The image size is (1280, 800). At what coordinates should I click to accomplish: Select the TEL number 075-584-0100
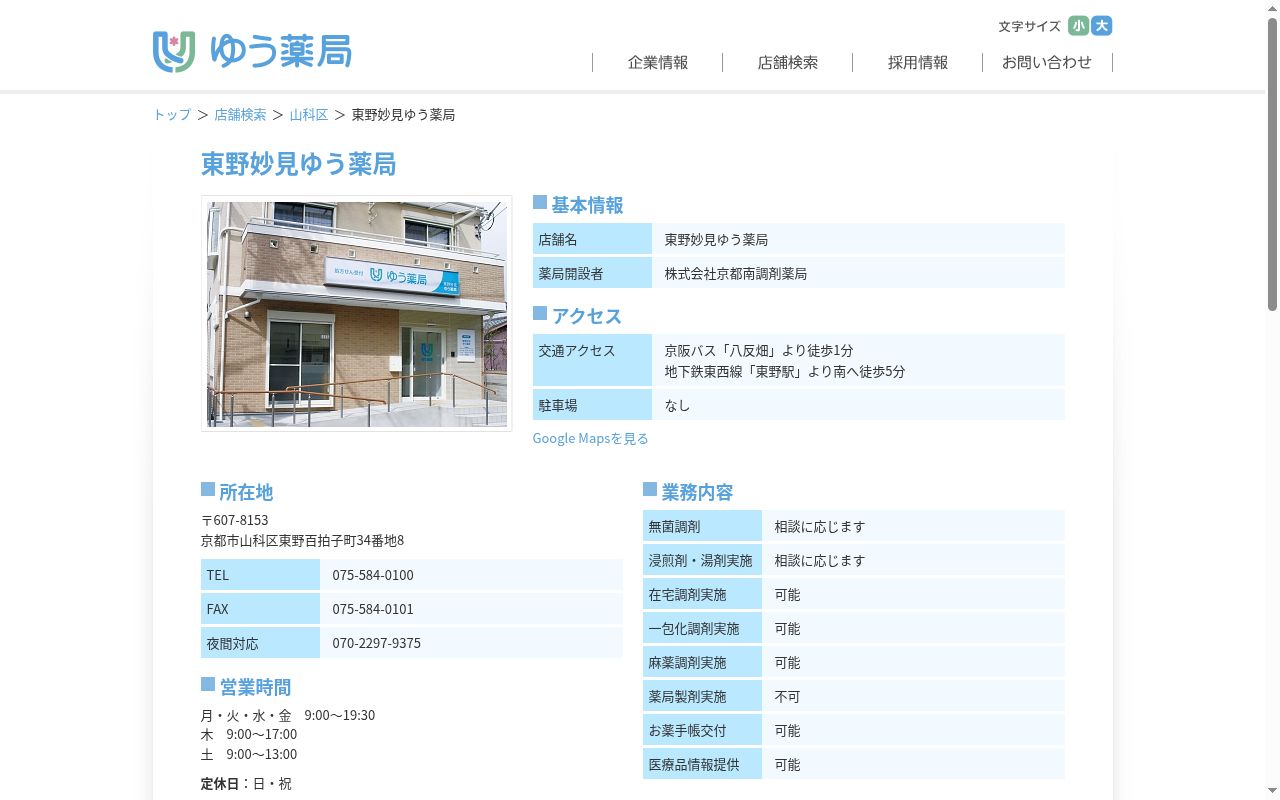(373, 575)
